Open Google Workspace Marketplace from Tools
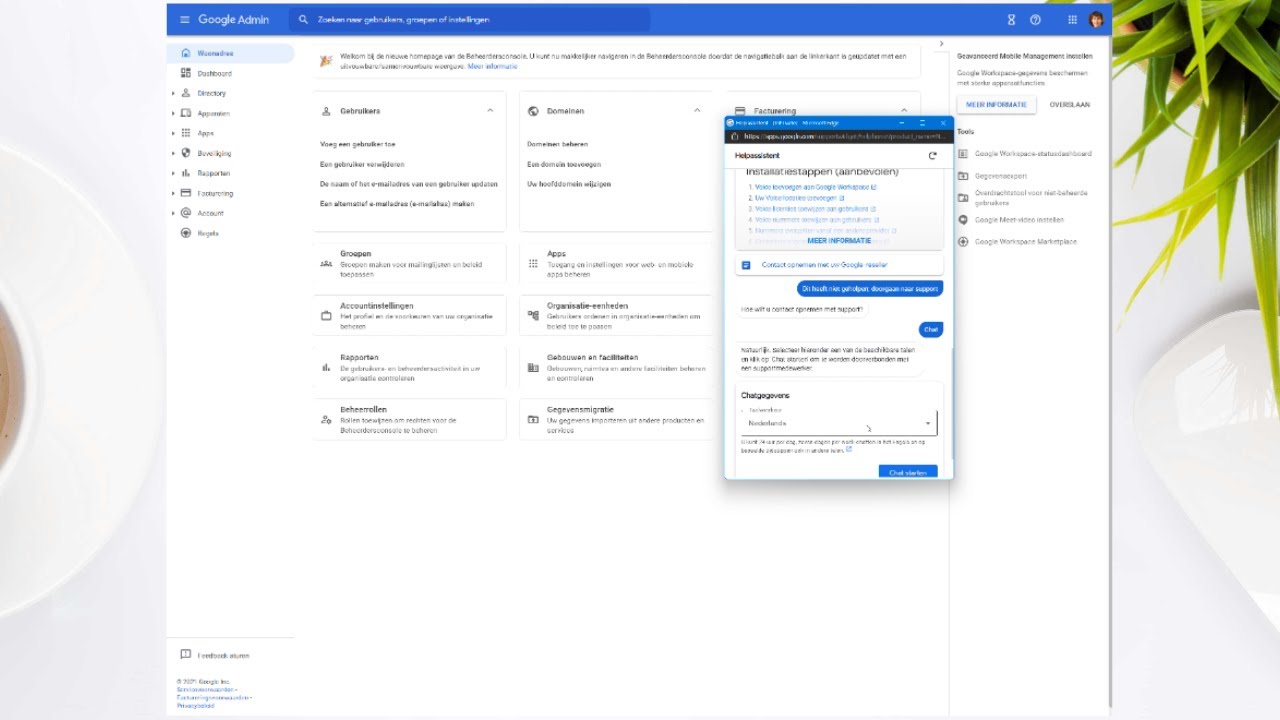This screenshot has height=720, width=1280. click(x=1028, y=241)
